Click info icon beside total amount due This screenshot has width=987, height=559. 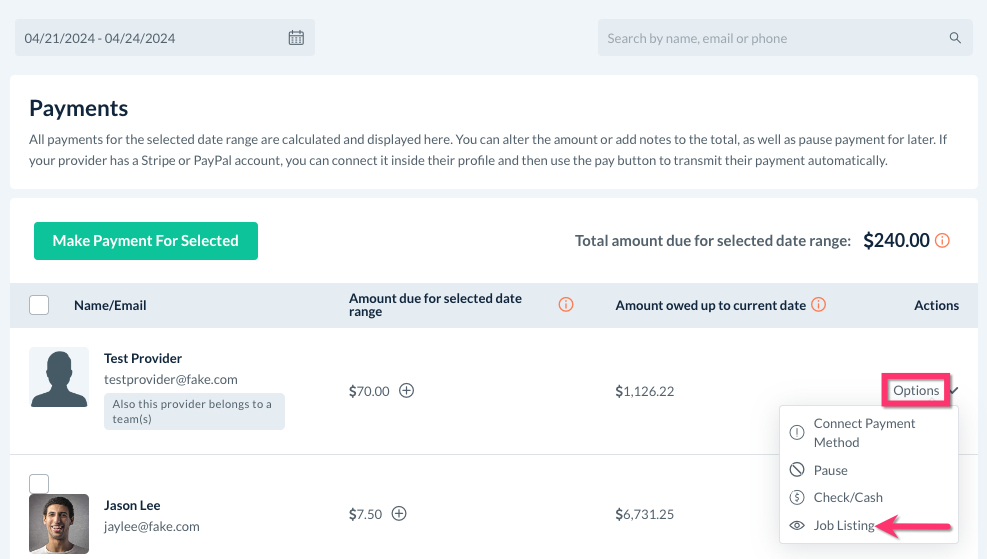[942, 241]
